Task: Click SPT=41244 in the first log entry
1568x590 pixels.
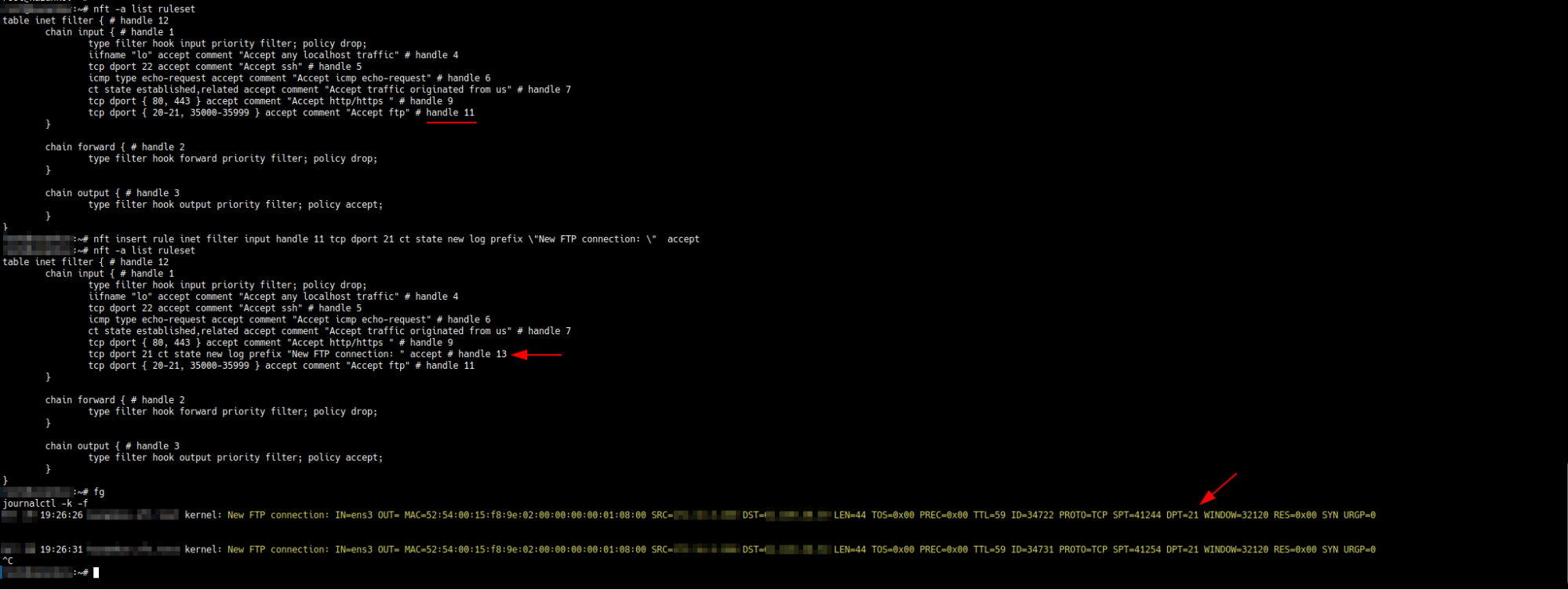Action: [x=1137, y=515]
